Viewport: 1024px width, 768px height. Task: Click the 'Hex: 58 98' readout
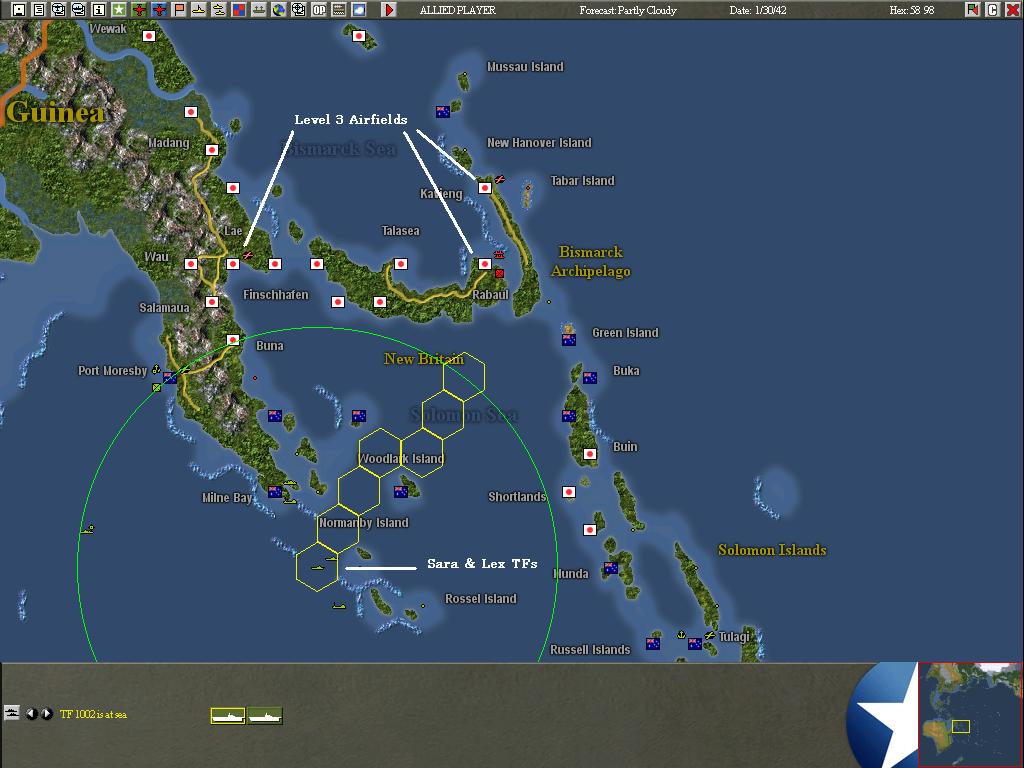(912, 10)
